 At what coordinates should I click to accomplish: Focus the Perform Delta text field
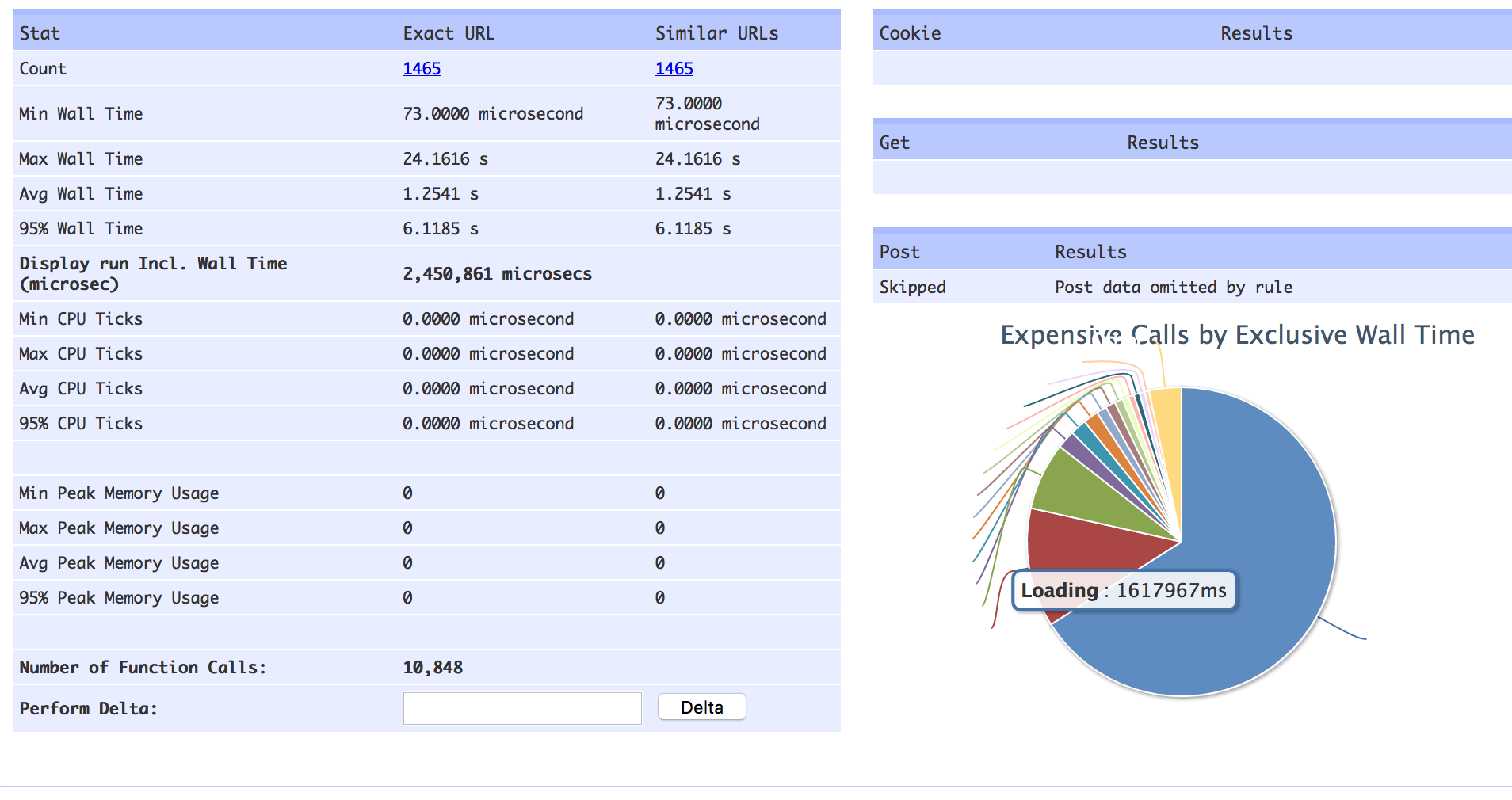[522, 708]
